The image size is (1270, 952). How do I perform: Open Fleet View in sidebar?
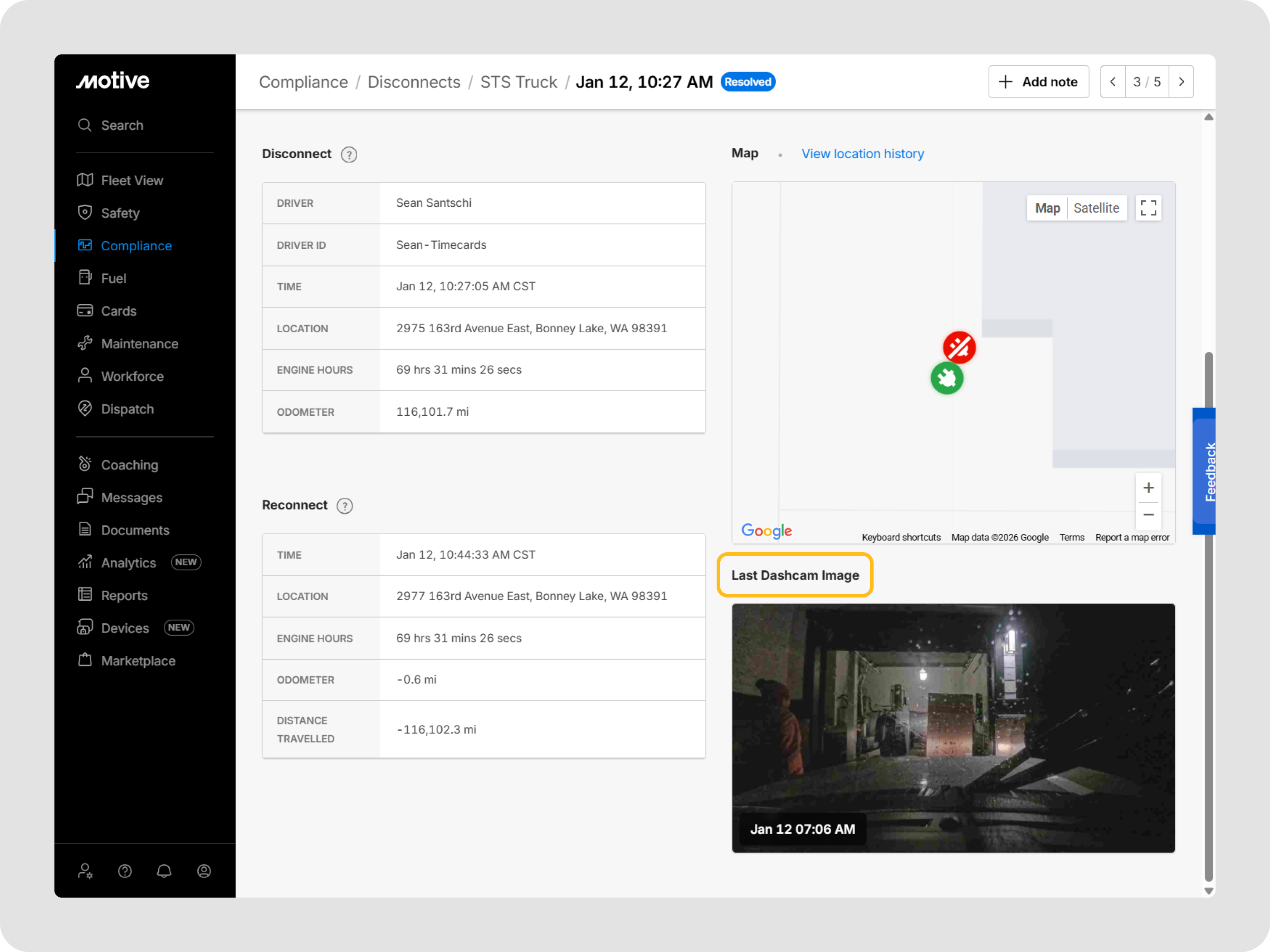(x=132, y=180)
